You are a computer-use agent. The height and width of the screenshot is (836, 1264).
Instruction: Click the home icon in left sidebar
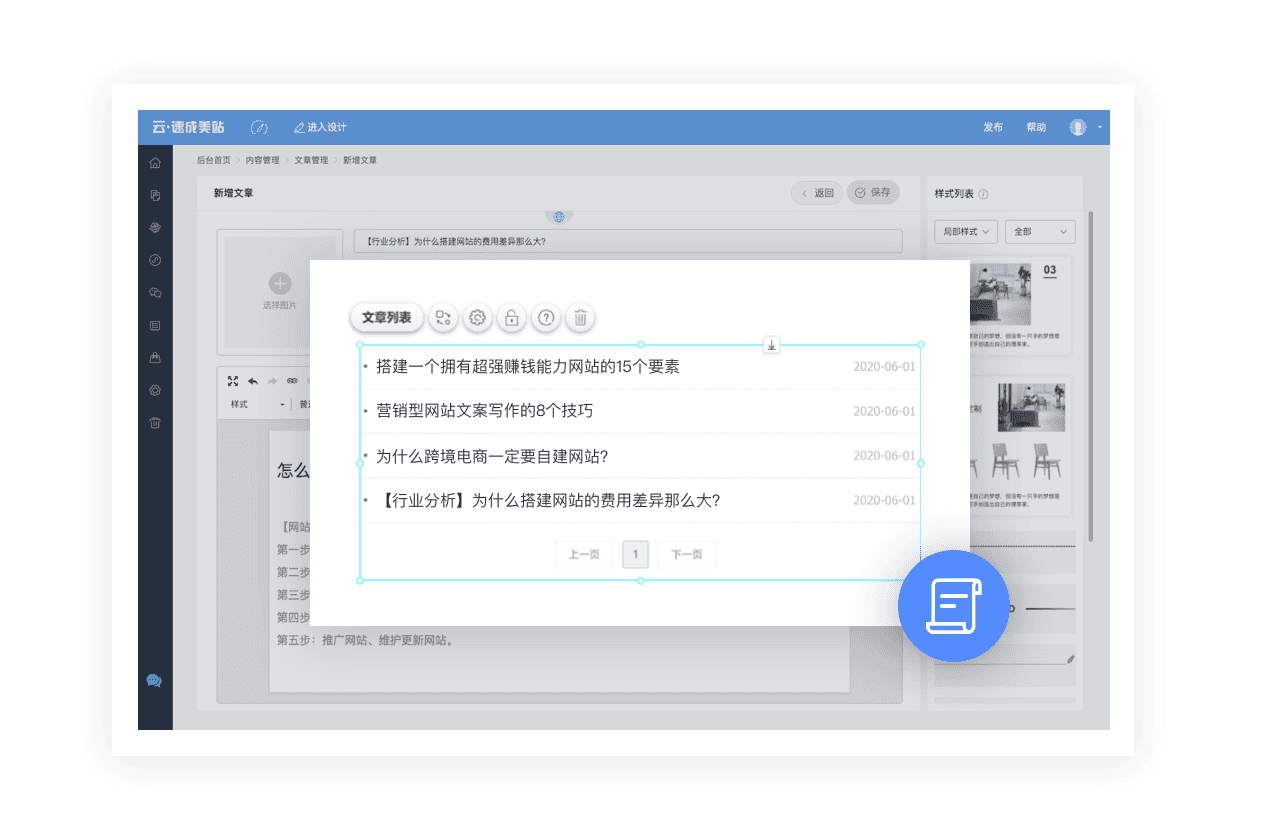[155, 163]
